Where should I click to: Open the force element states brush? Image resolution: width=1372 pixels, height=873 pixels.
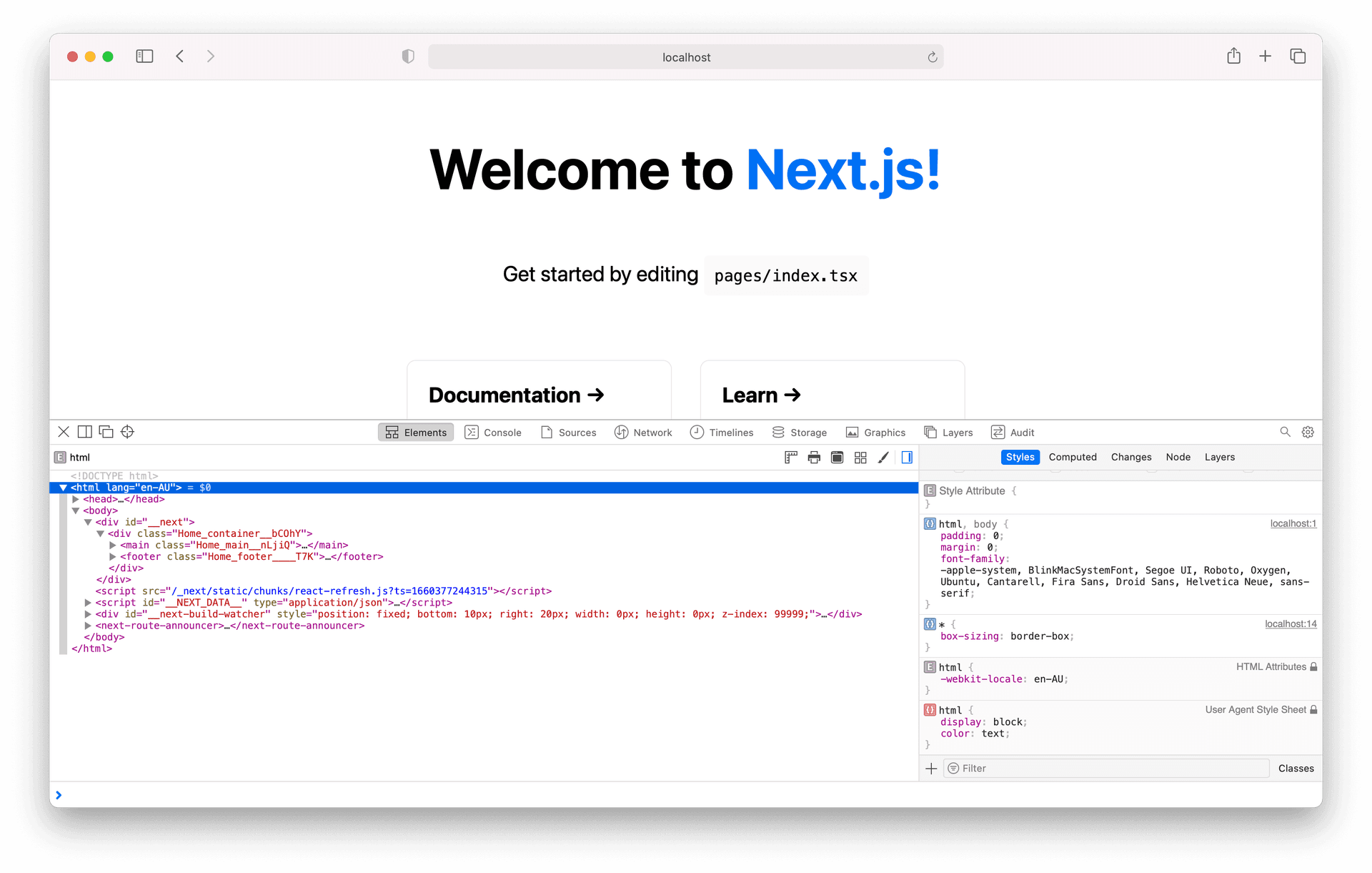(884, 457)
